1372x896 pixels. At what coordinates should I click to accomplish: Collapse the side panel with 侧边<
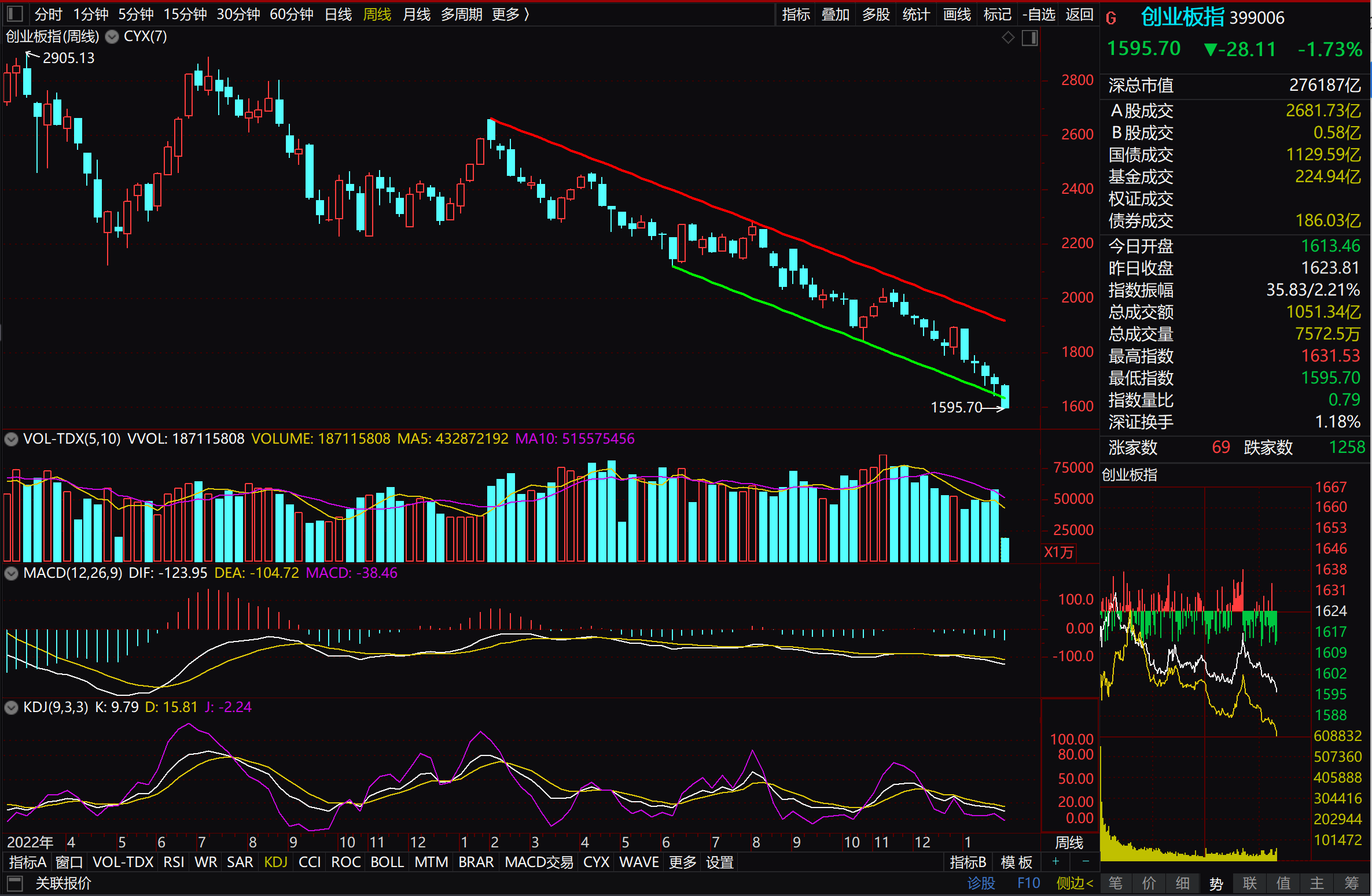1075,883
